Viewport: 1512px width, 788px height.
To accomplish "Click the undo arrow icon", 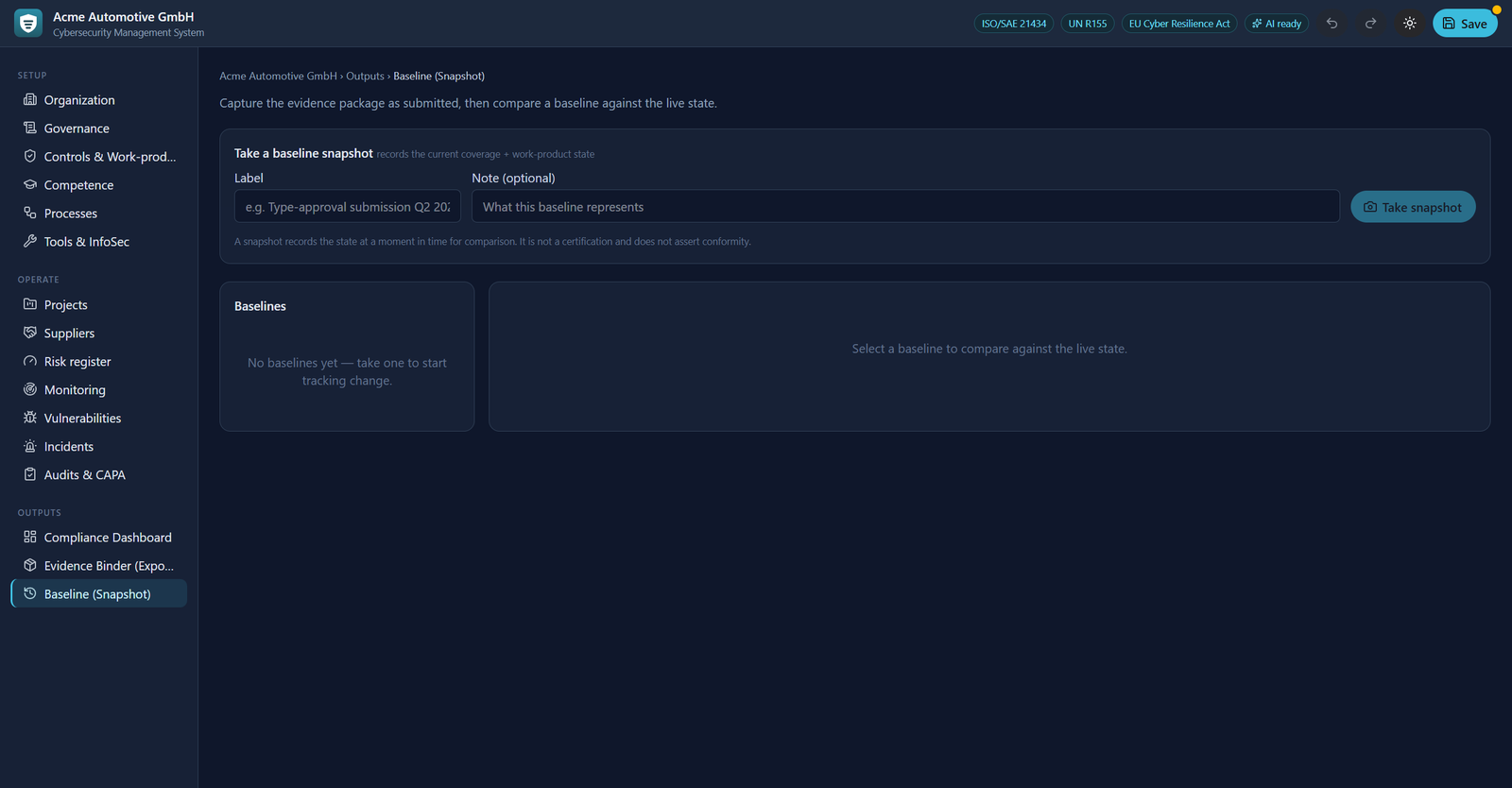I will click(1332, 24).
